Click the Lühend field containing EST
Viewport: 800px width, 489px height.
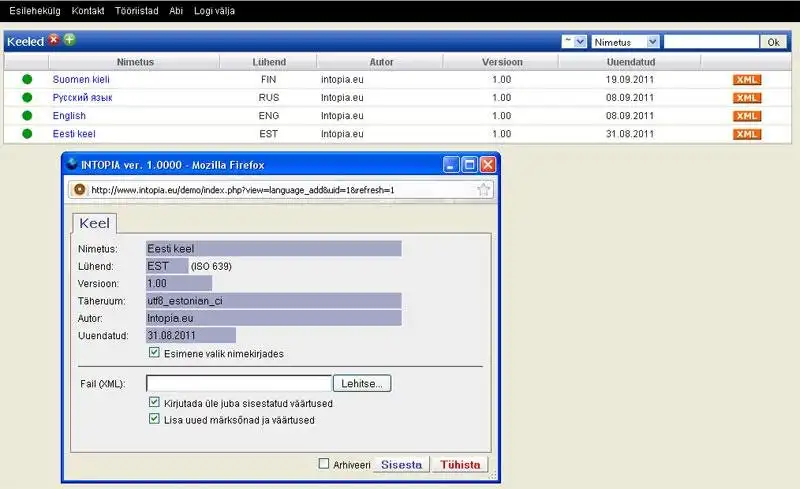[x=167, y=266]
